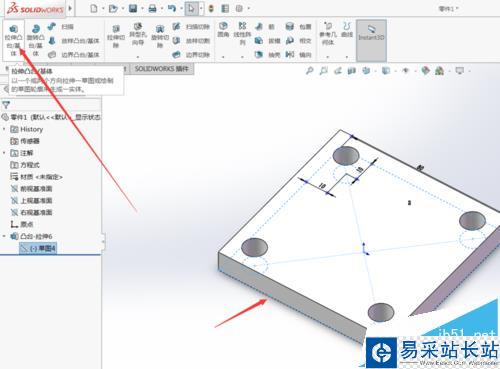Open the Options settings icon

239,8
